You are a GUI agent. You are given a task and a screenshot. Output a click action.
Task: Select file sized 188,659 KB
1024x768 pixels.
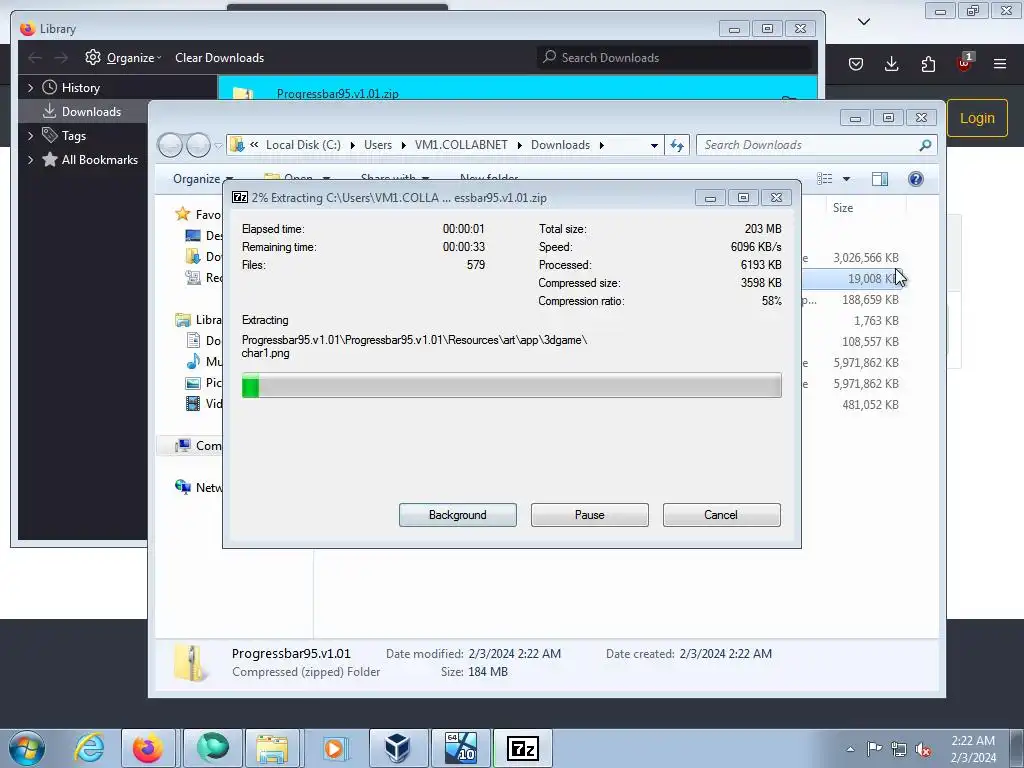(870, 300)
